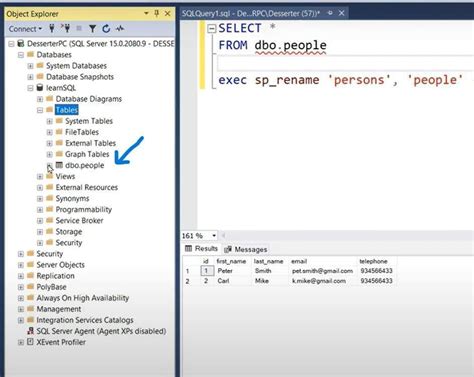Expand the External Tables folder
Screen dimensions: 474x377
[50, 143]
